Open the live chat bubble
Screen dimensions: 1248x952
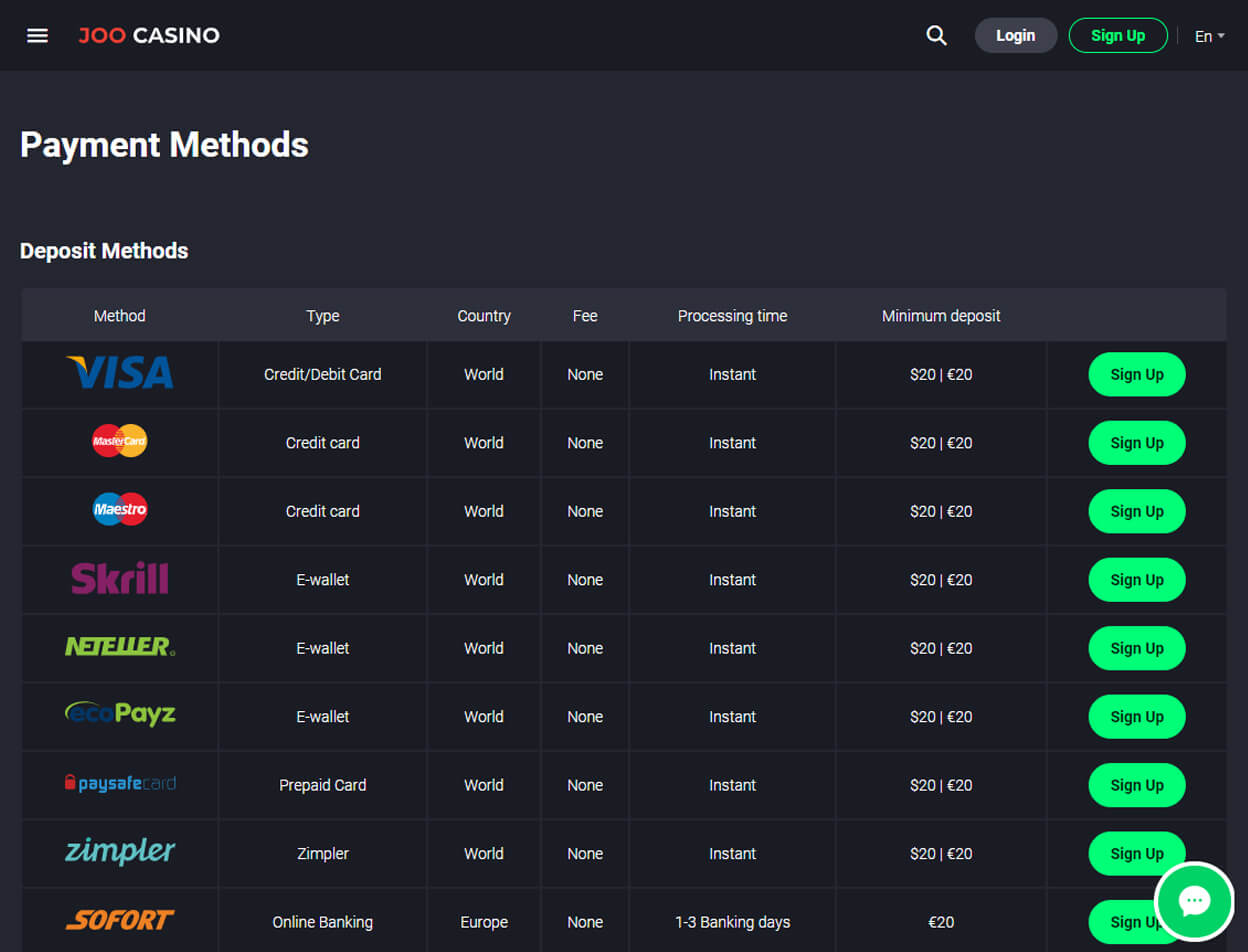pyautogui.click(x=1194, y=901)
